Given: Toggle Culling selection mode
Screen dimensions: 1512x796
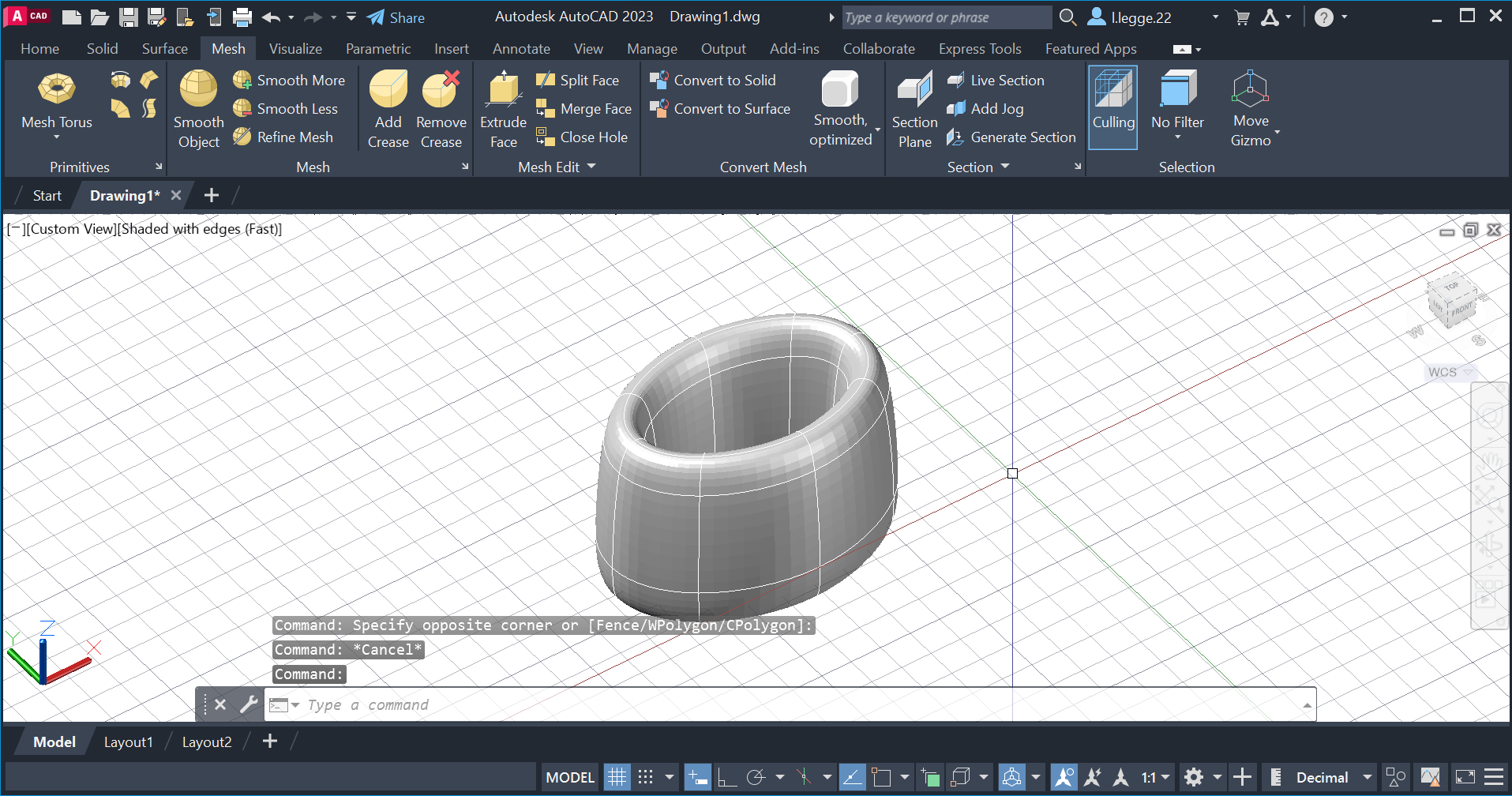Looking at the screenshot, I should (x=1113, y=107).
